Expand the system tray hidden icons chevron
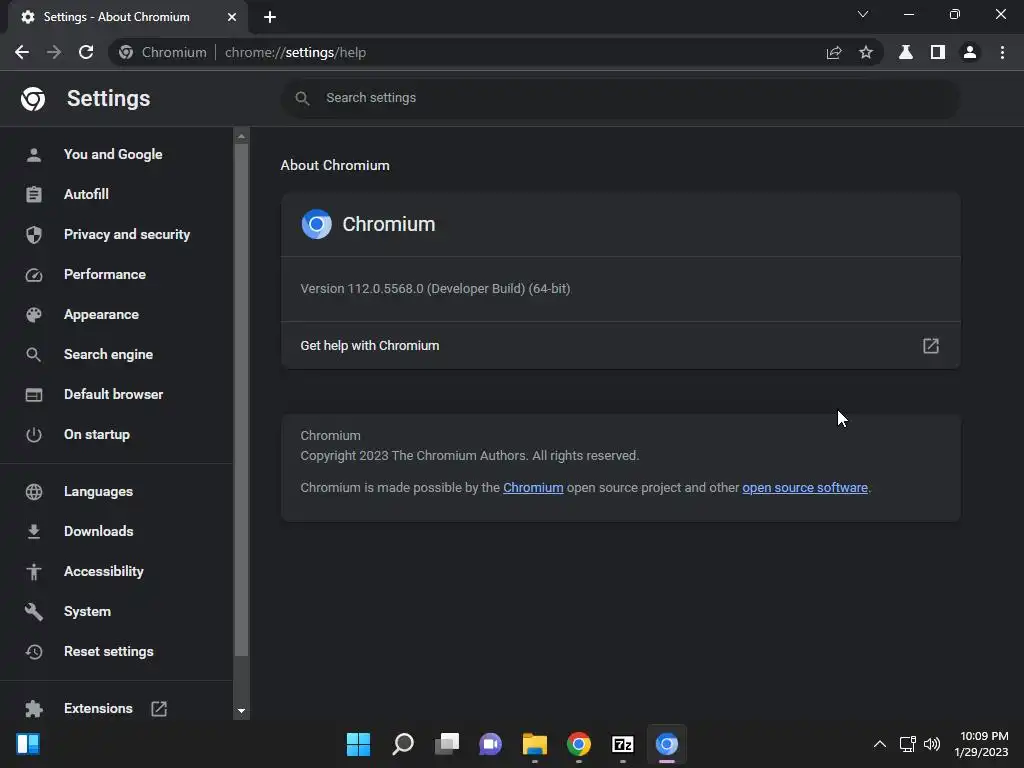The image size is (1024, 768). (x=880, y=744)
